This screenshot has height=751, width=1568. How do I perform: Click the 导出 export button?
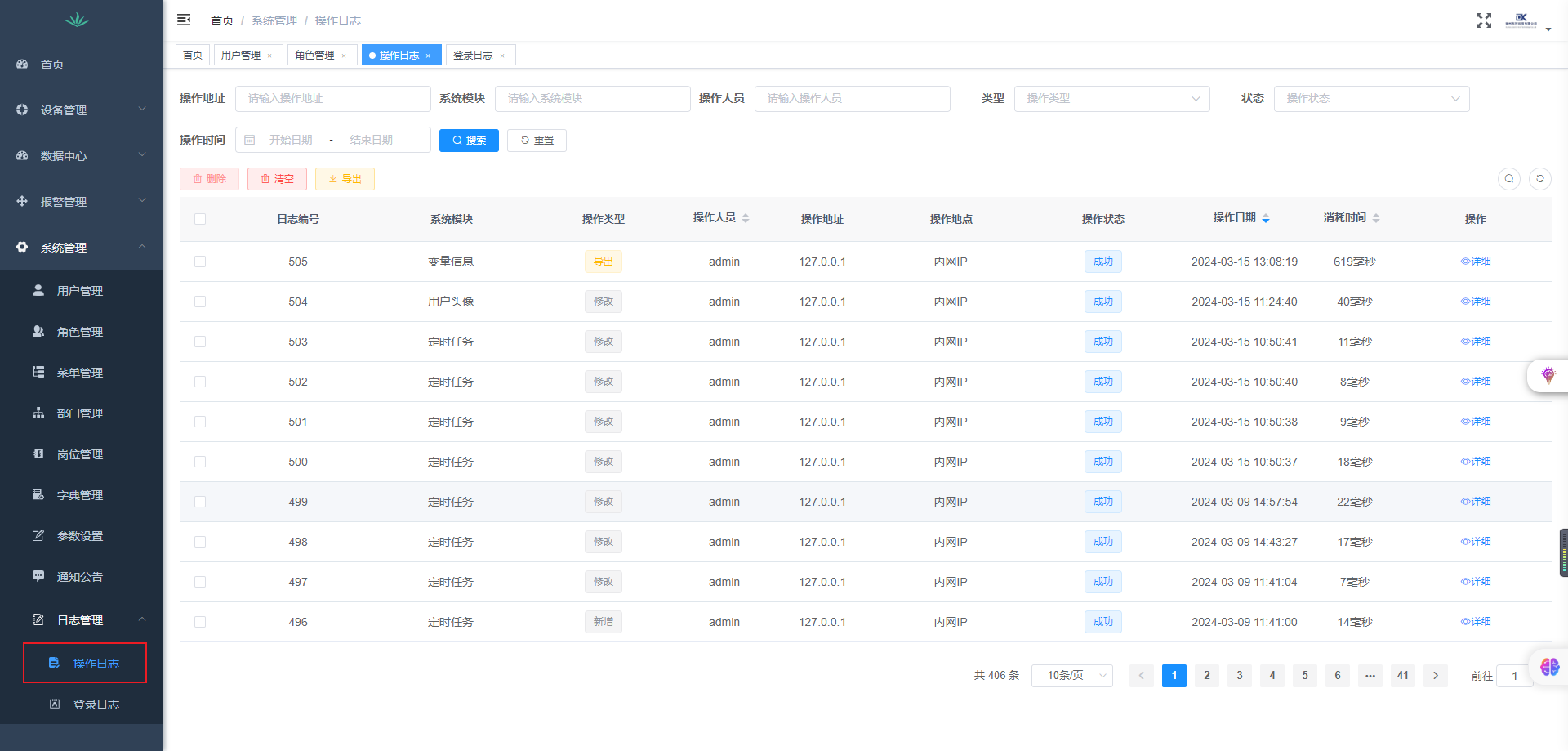click(x=345, y=179)
